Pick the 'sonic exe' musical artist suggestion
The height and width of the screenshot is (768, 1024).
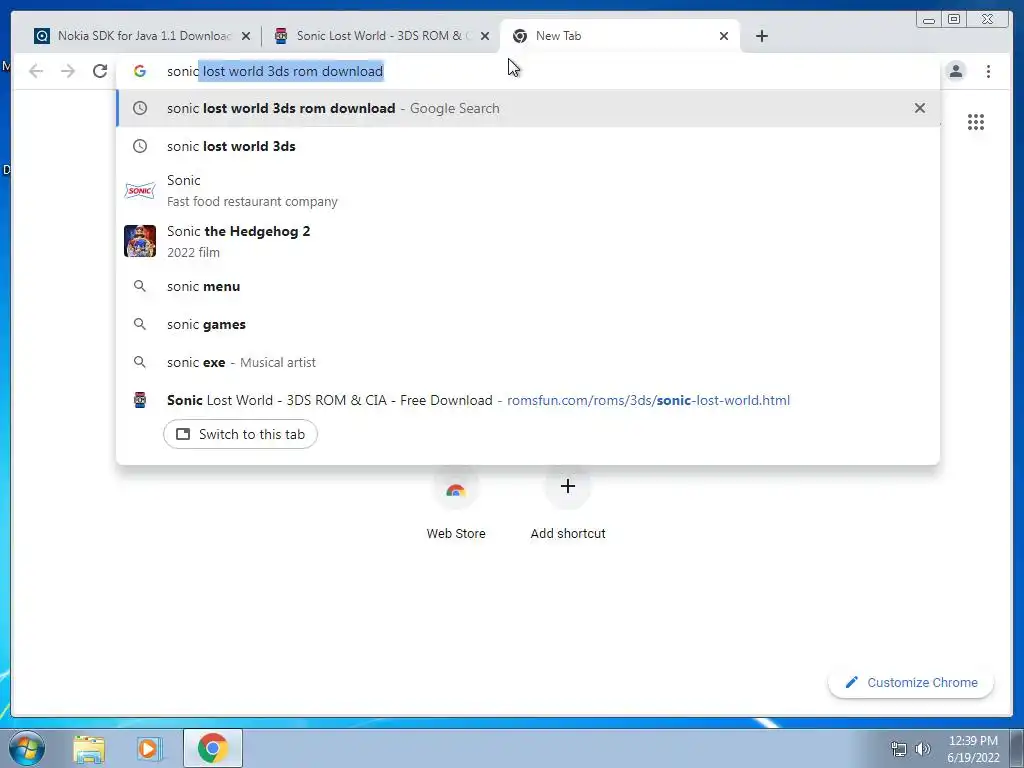(x=528, y=362)
